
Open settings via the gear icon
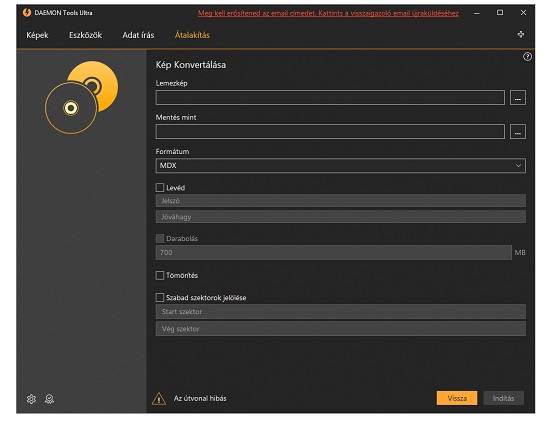coord(31,399)
